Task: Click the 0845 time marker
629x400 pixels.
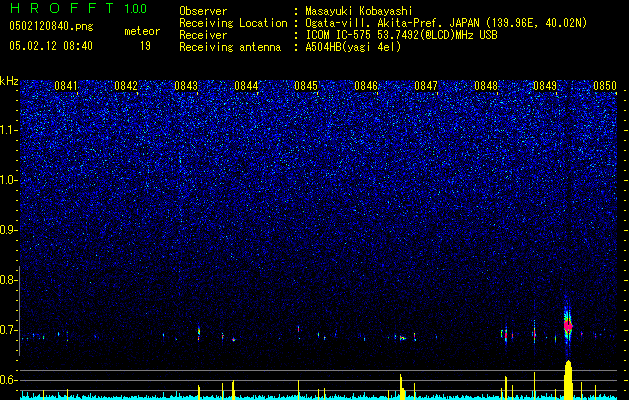Action: [x=306, y=86]
